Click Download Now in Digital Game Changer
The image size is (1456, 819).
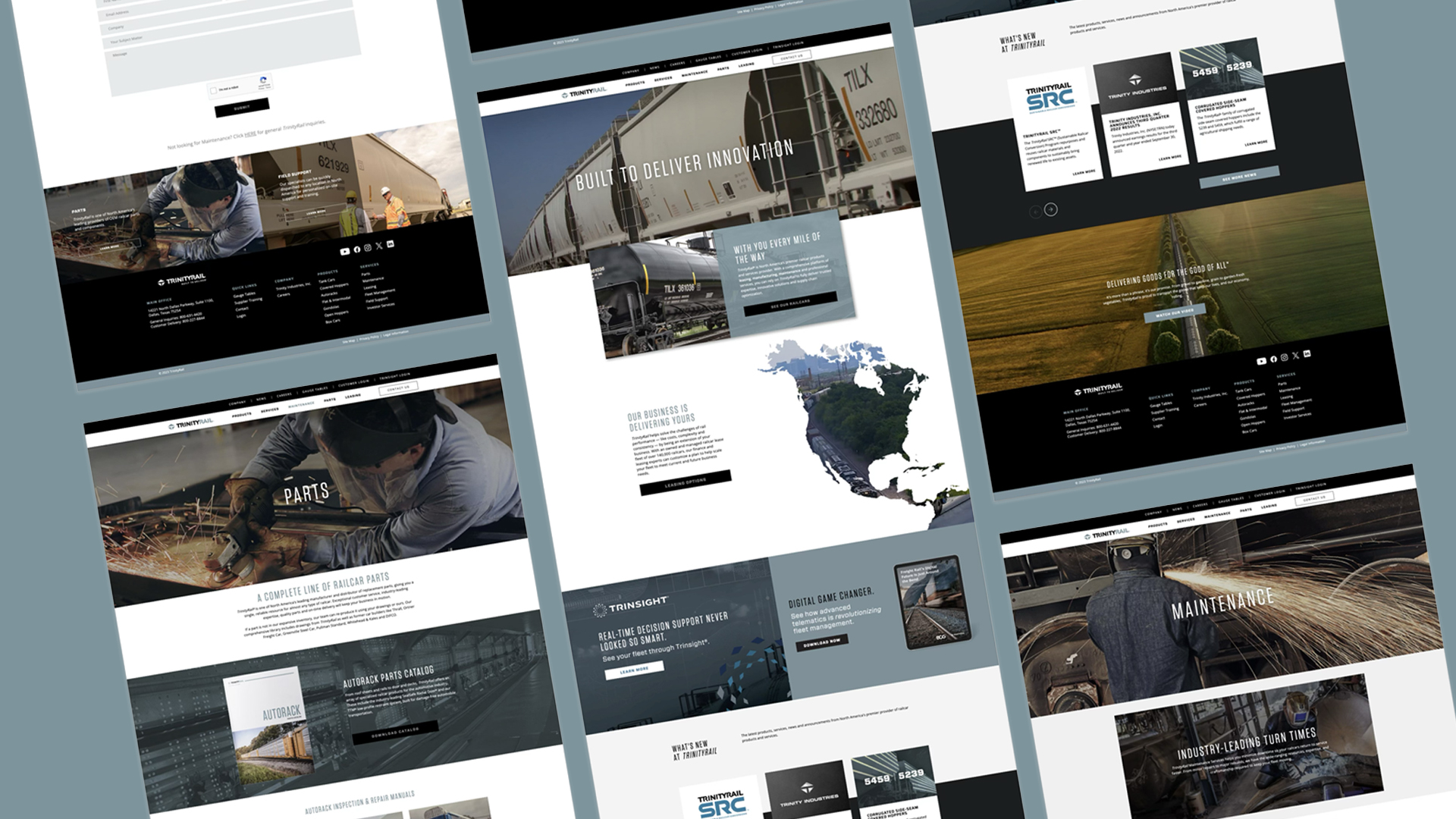pyautogui.click(x=822, y=642)
